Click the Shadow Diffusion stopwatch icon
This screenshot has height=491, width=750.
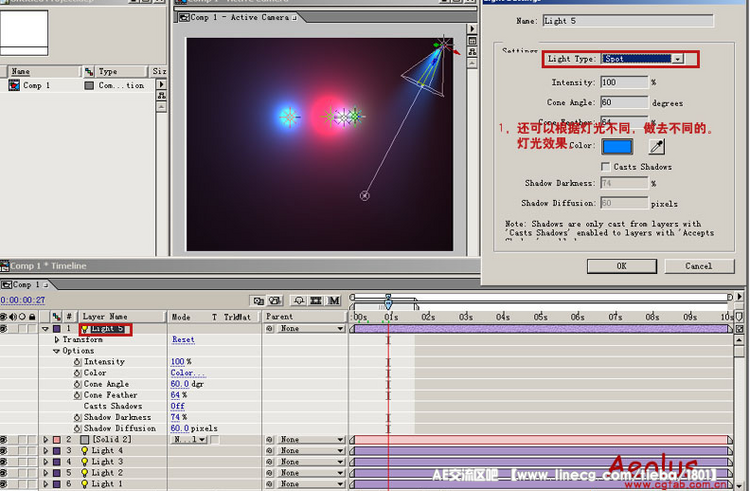(x=77, y=428)
